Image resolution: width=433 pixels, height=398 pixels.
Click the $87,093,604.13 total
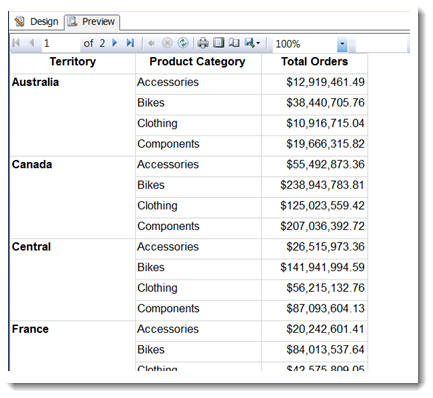[x=315, y=309]
